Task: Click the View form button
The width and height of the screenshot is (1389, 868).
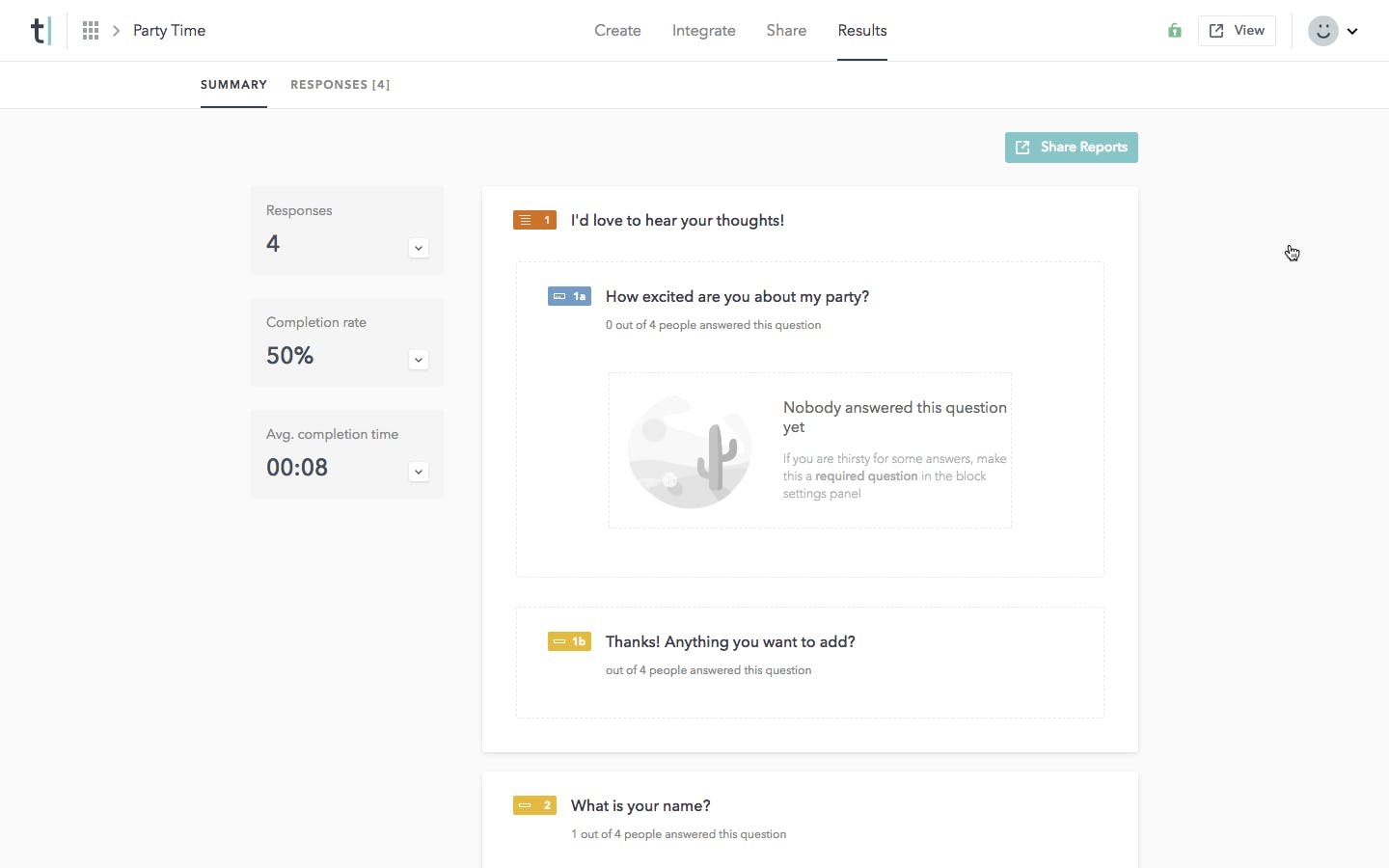Action: coord(1237,31)
